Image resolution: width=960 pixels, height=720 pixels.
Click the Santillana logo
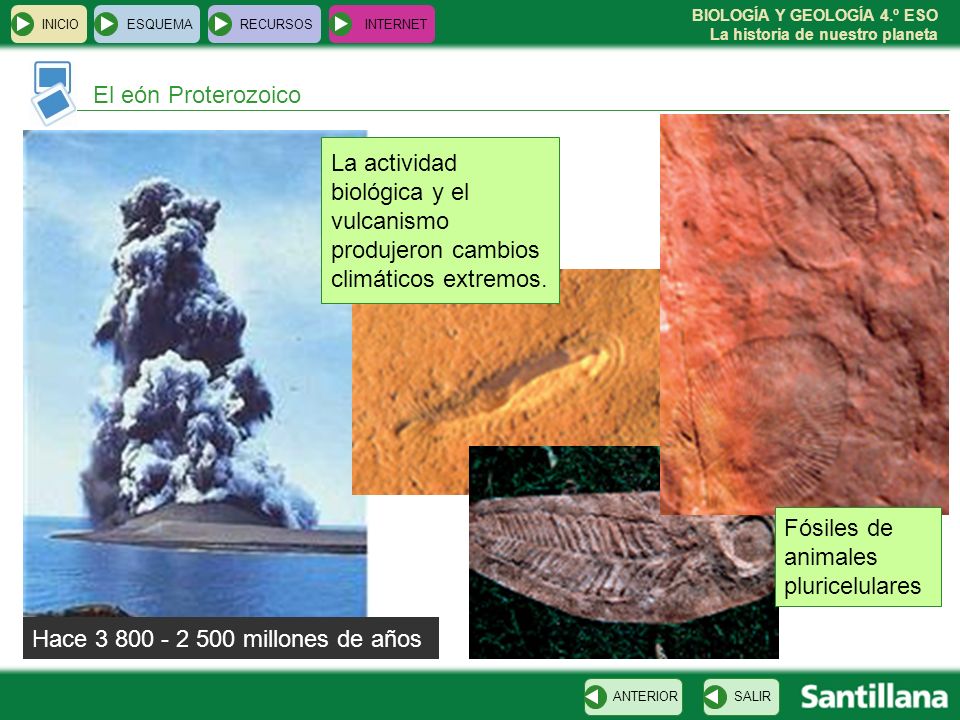point(874,697)
